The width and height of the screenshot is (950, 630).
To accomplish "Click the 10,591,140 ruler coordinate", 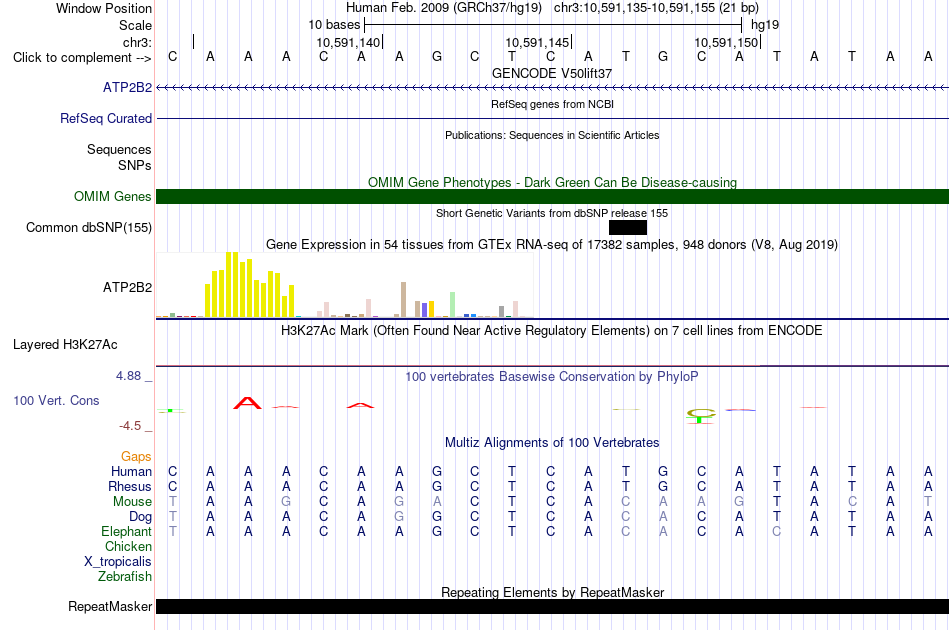I will point(348,42).
